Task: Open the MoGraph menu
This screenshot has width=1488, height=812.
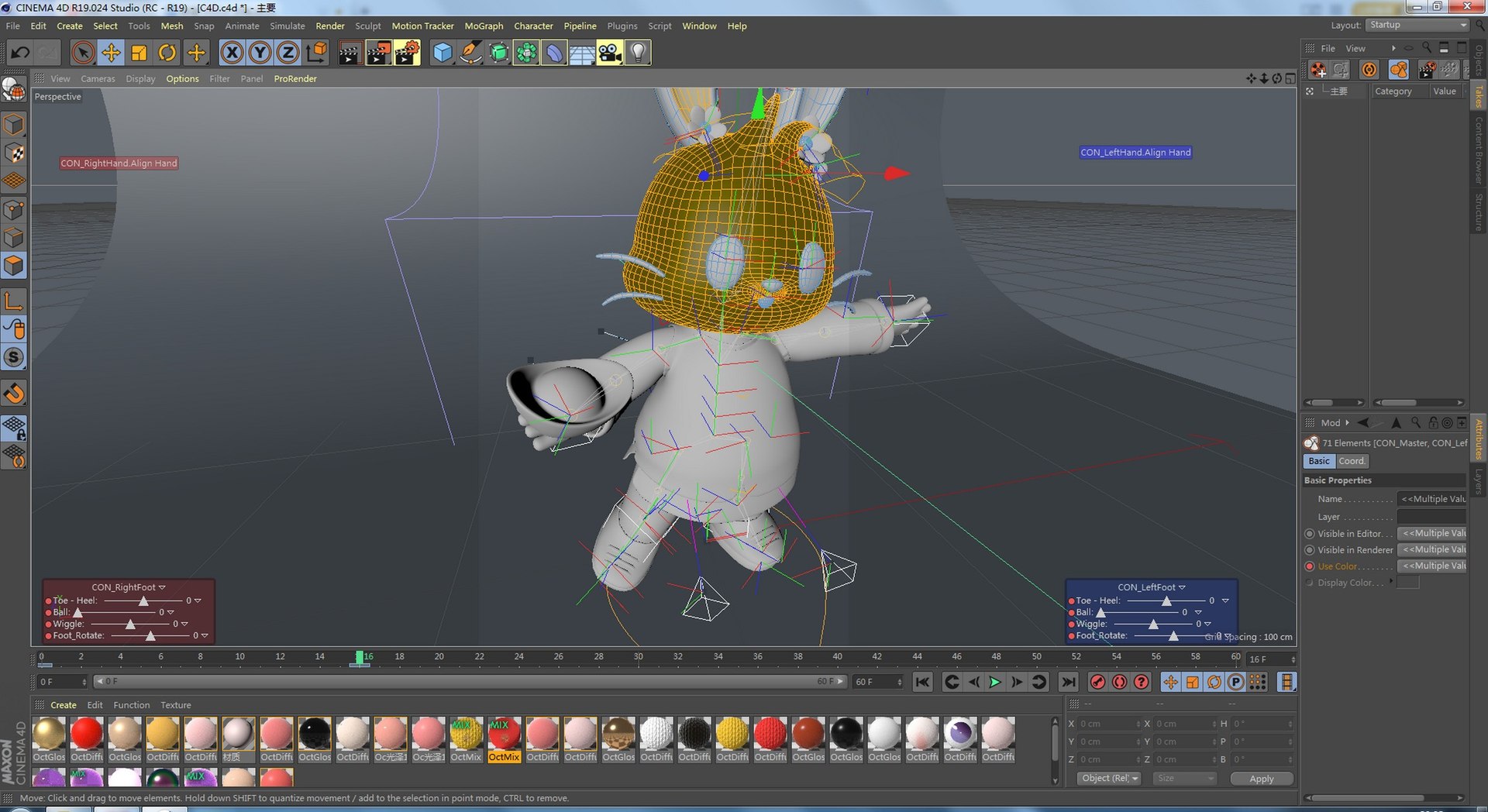Action: [484, 26]
